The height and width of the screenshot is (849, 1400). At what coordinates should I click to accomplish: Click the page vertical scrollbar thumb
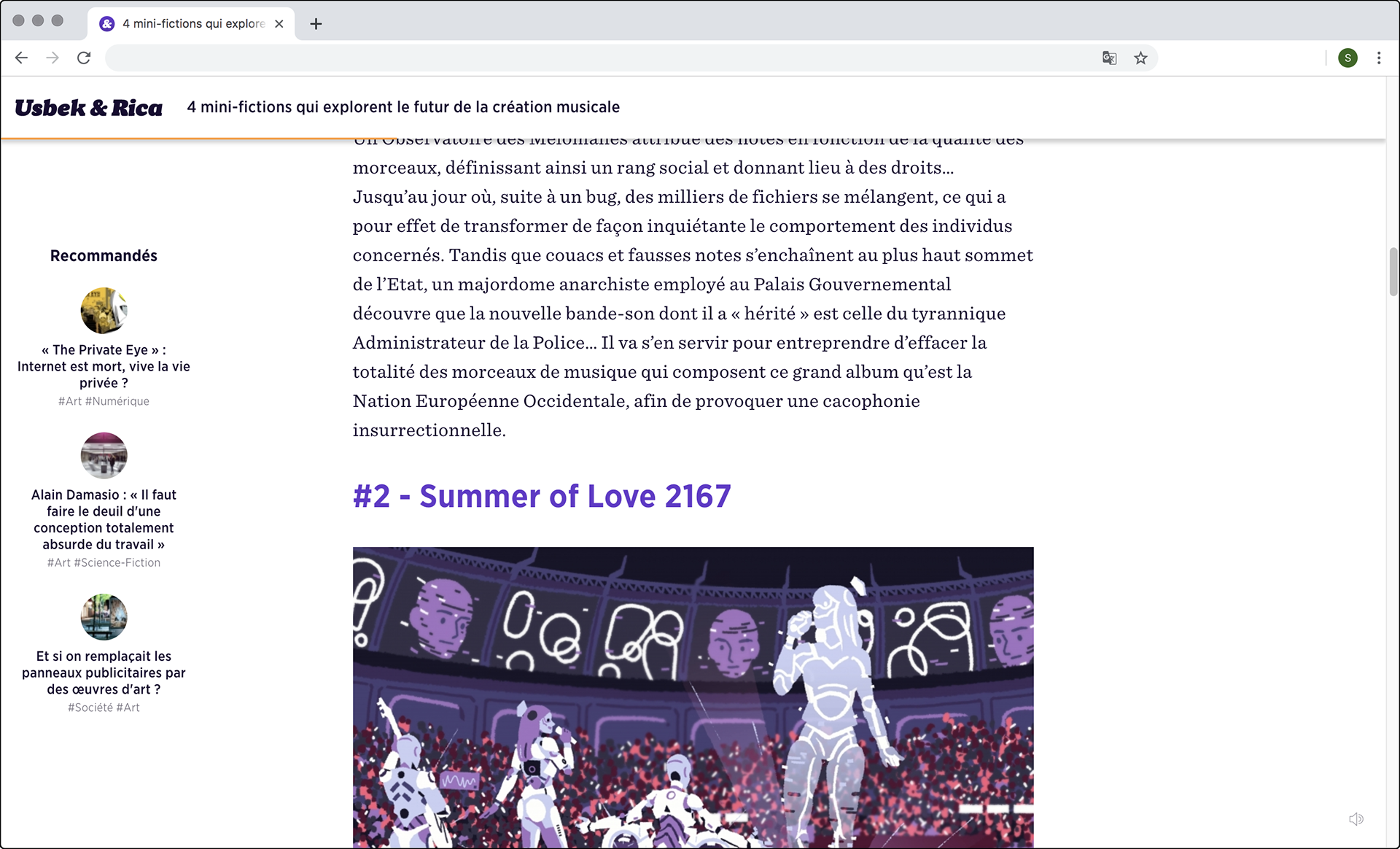pos(1393,271)
